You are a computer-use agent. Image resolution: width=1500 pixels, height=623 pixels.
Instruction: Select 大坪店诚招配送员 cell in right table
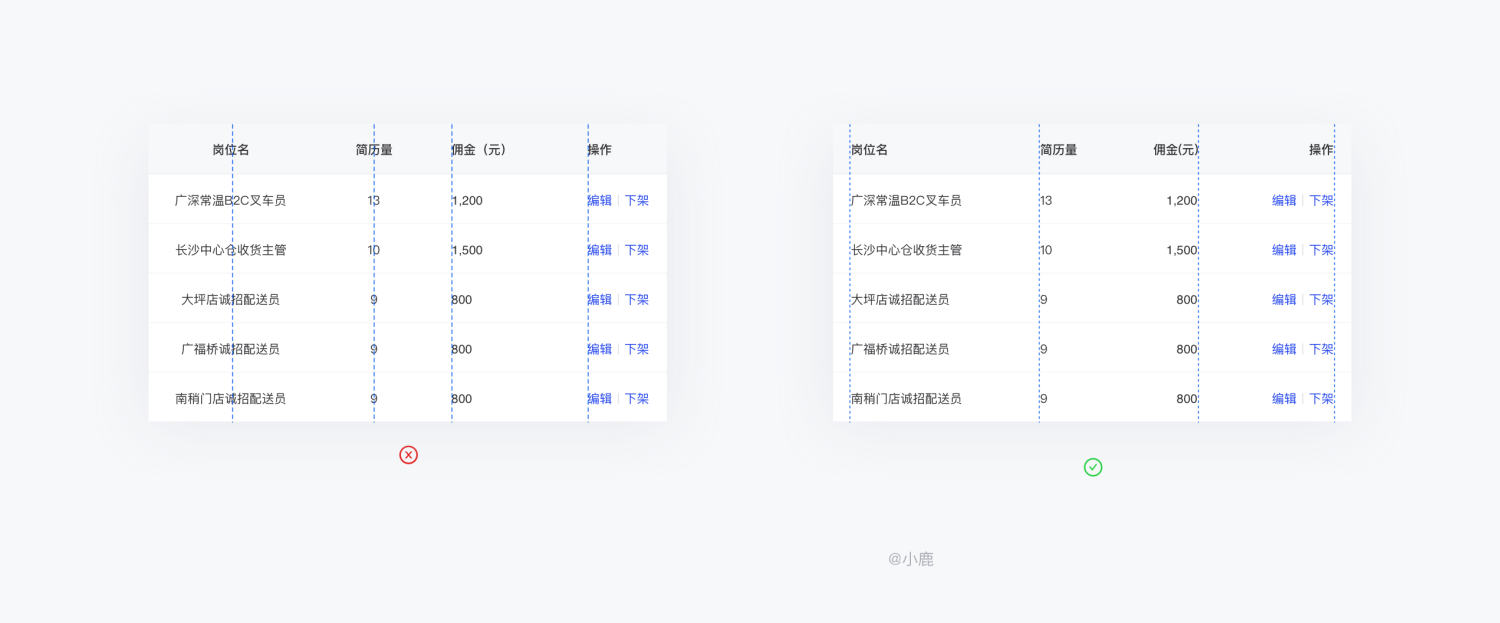pos(900,299)
